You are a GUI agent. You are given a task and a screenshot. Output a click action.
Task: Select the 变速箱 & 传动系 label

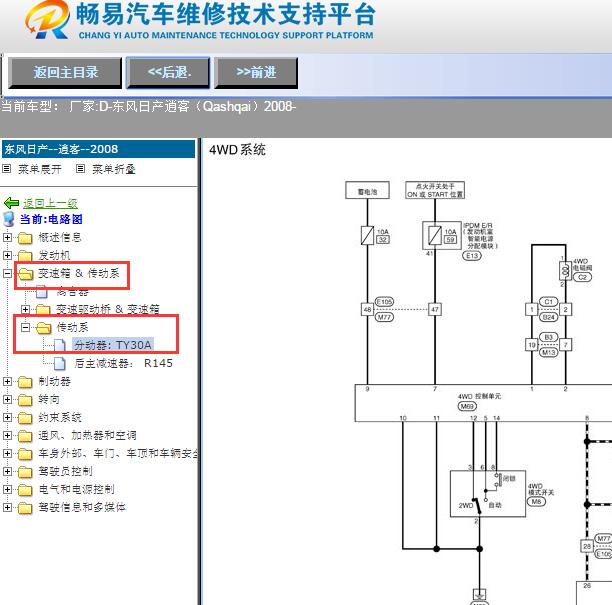click(79, 273)
